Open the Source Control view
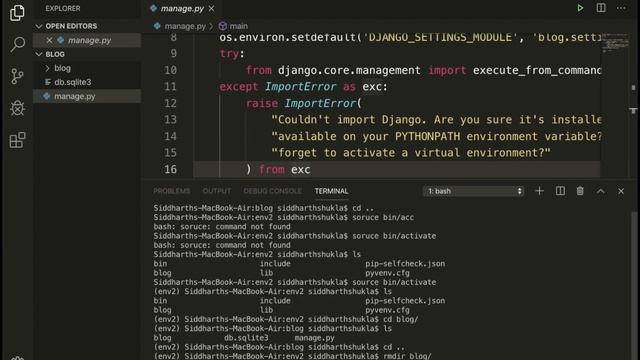Screen dimensions: 640x360 17,76
